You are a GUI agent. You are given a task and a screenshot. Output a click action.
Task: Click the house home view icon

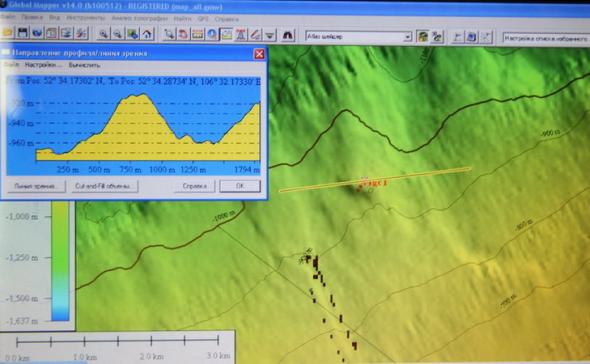click(x=147, y=34)
